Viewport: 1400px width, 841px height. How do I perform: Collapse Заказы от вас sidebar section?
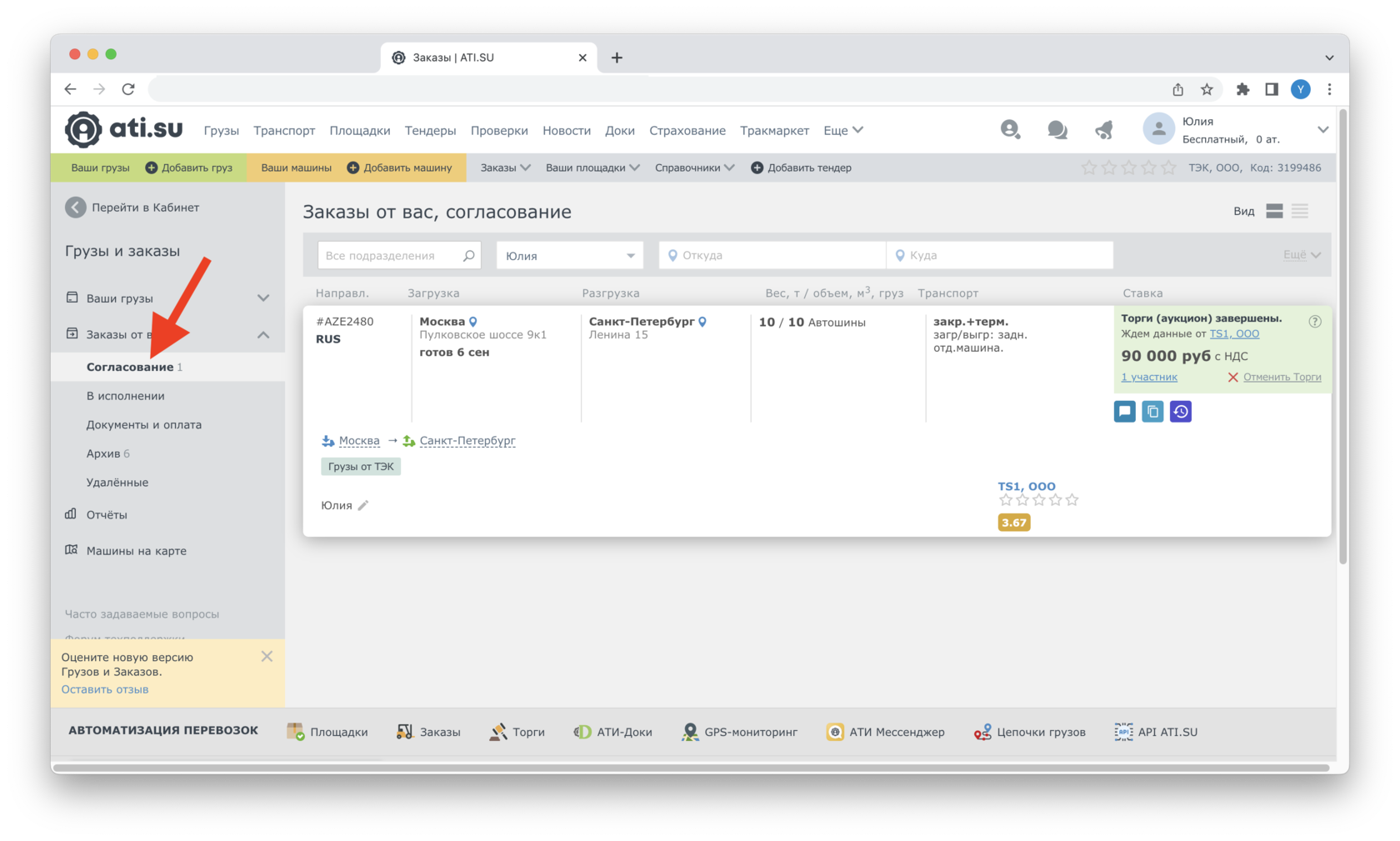(x=263, y=334)
